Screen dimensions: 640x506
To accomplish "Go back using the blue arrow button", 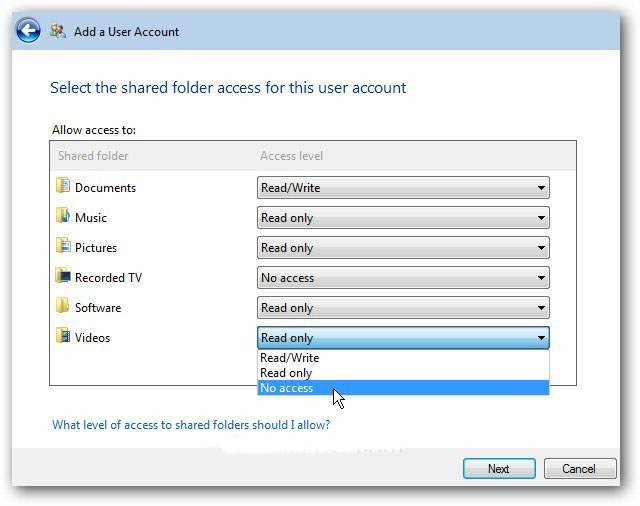I will [x=28, y=30].
